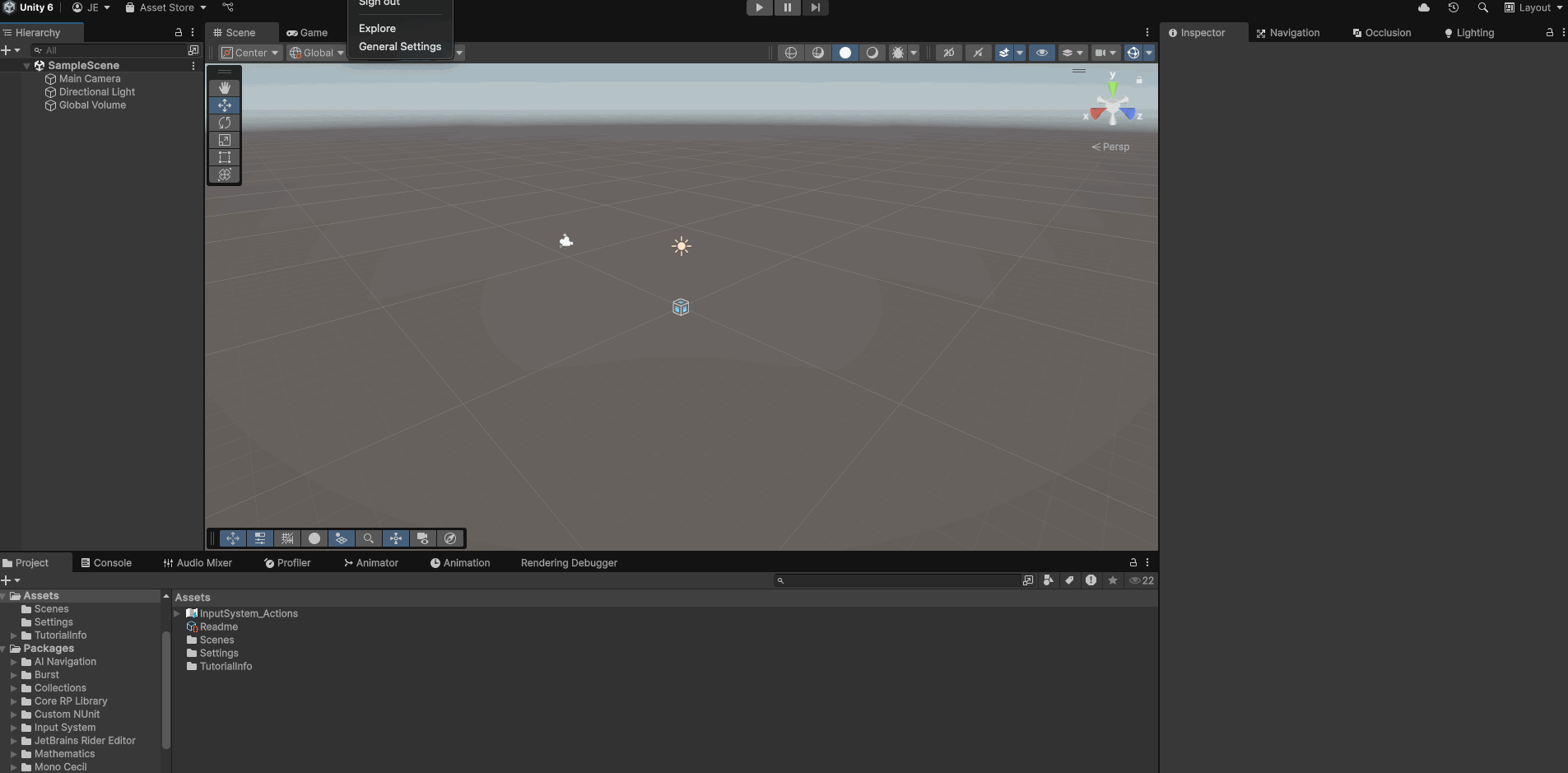
Task: Open the version control branch icon
Action: [x=228, y=7]
